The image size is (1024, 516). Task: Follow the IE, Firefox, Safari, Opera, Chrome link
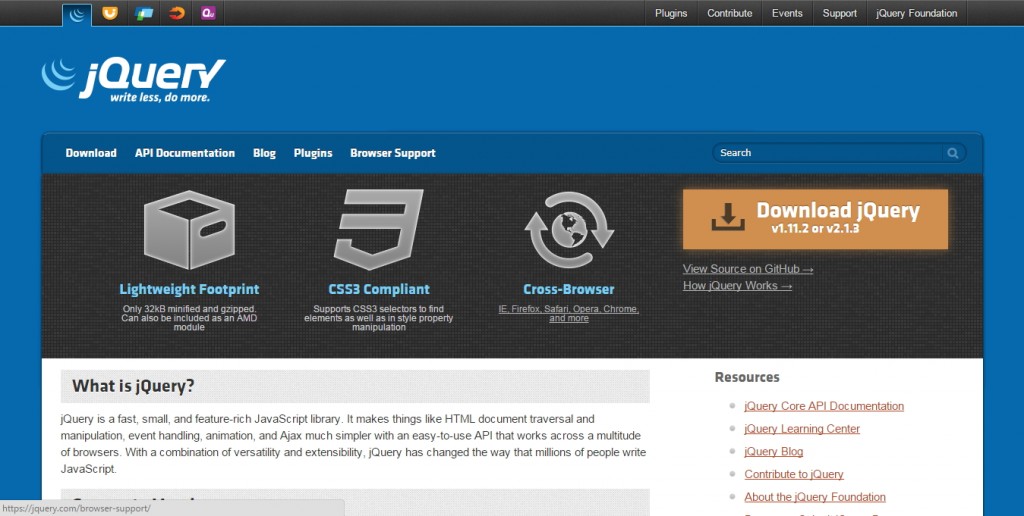pos(569,313)
